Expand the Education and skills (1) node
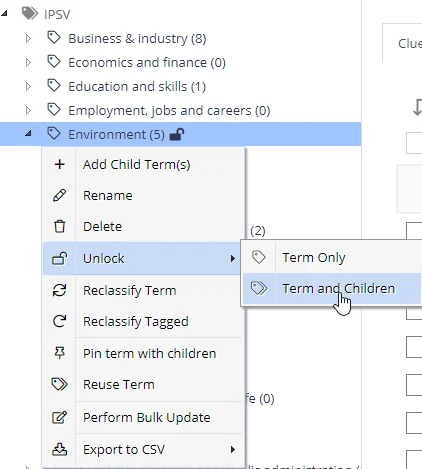The width and height of the screenshot is (422, 469). [x=28, y=87]
